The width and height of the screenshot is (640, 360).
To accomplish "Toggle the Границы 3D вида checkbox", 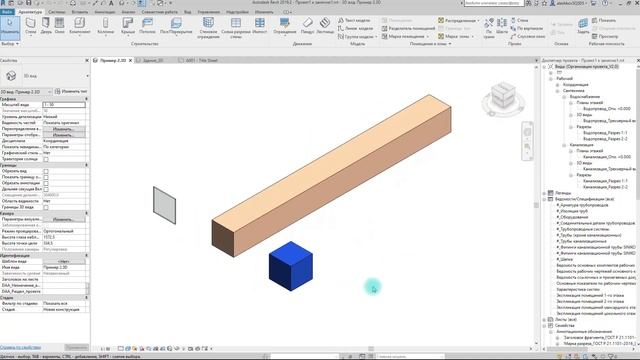I will tap(46, 207).
